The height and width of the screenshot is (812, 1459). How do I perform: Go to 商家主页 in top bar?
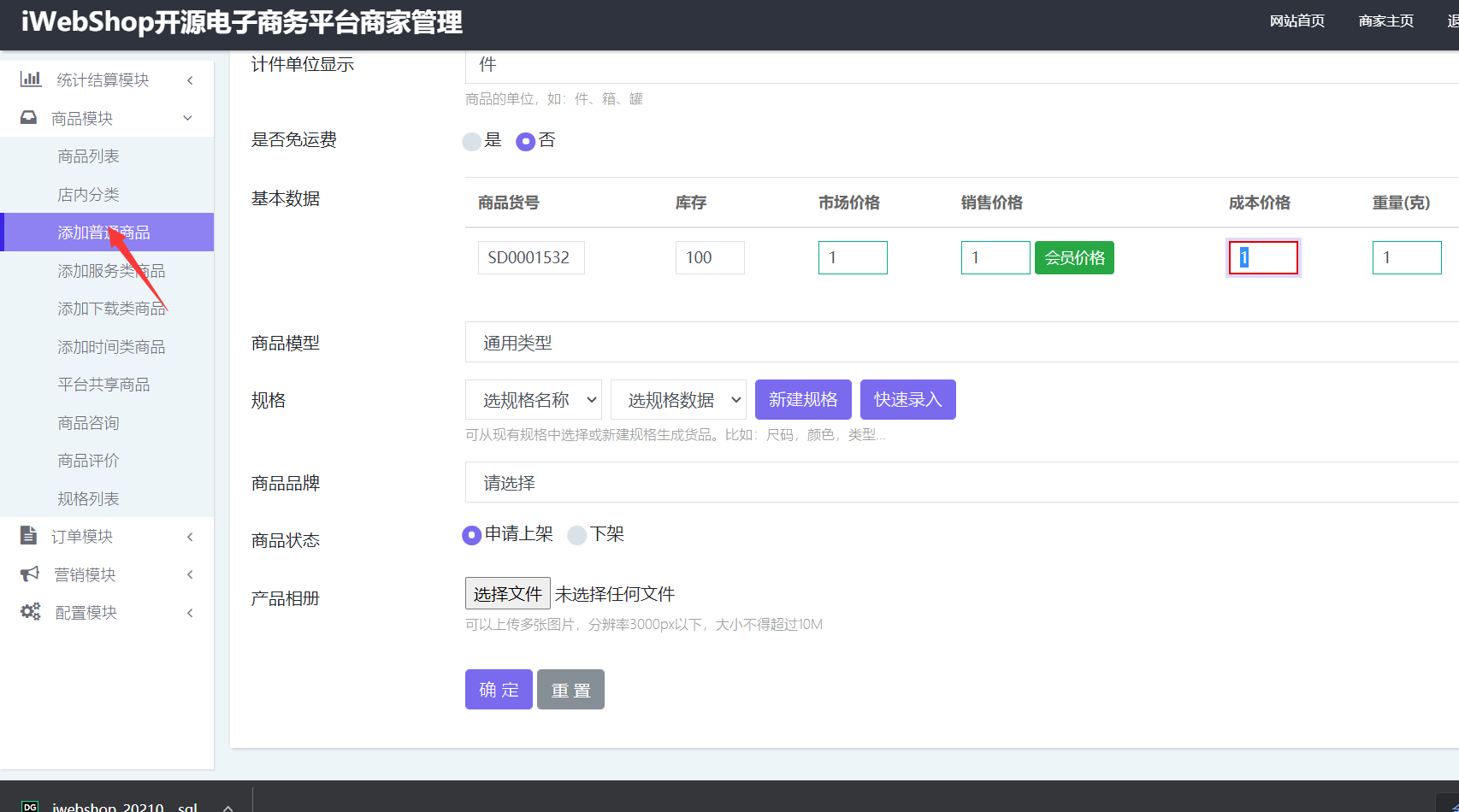tap(1385, 21)
